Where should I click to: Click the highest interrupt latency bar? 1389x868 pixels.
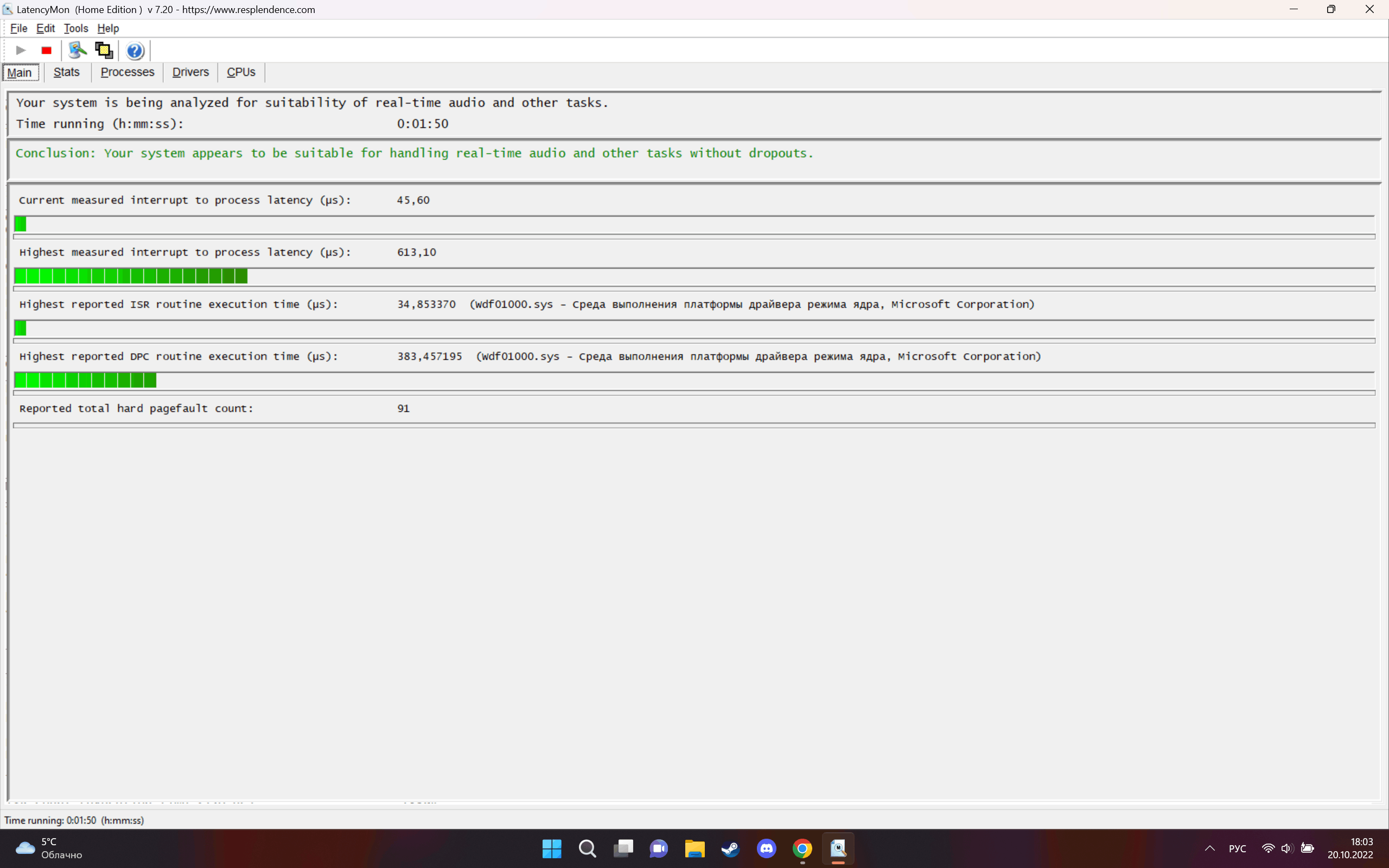(694, 276)
